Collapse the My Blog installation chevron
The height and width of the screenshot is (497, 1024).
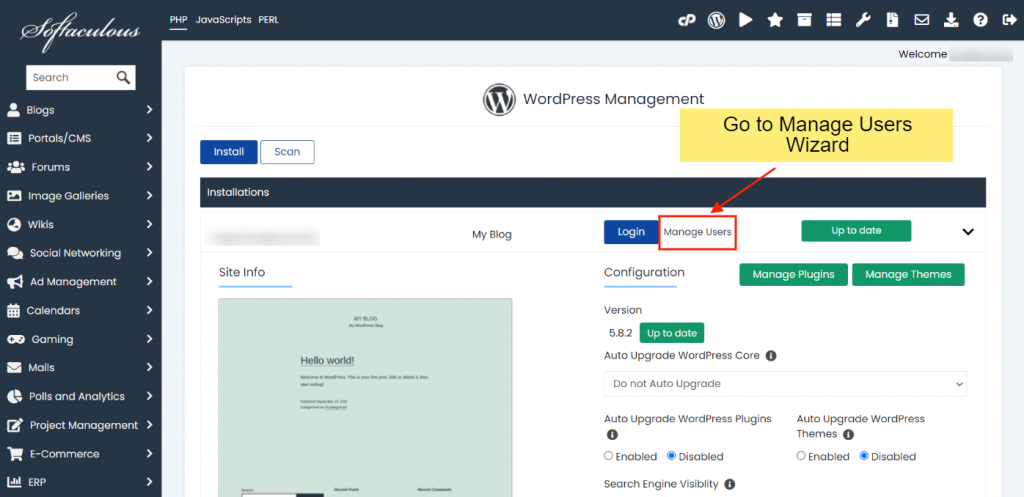968,231
